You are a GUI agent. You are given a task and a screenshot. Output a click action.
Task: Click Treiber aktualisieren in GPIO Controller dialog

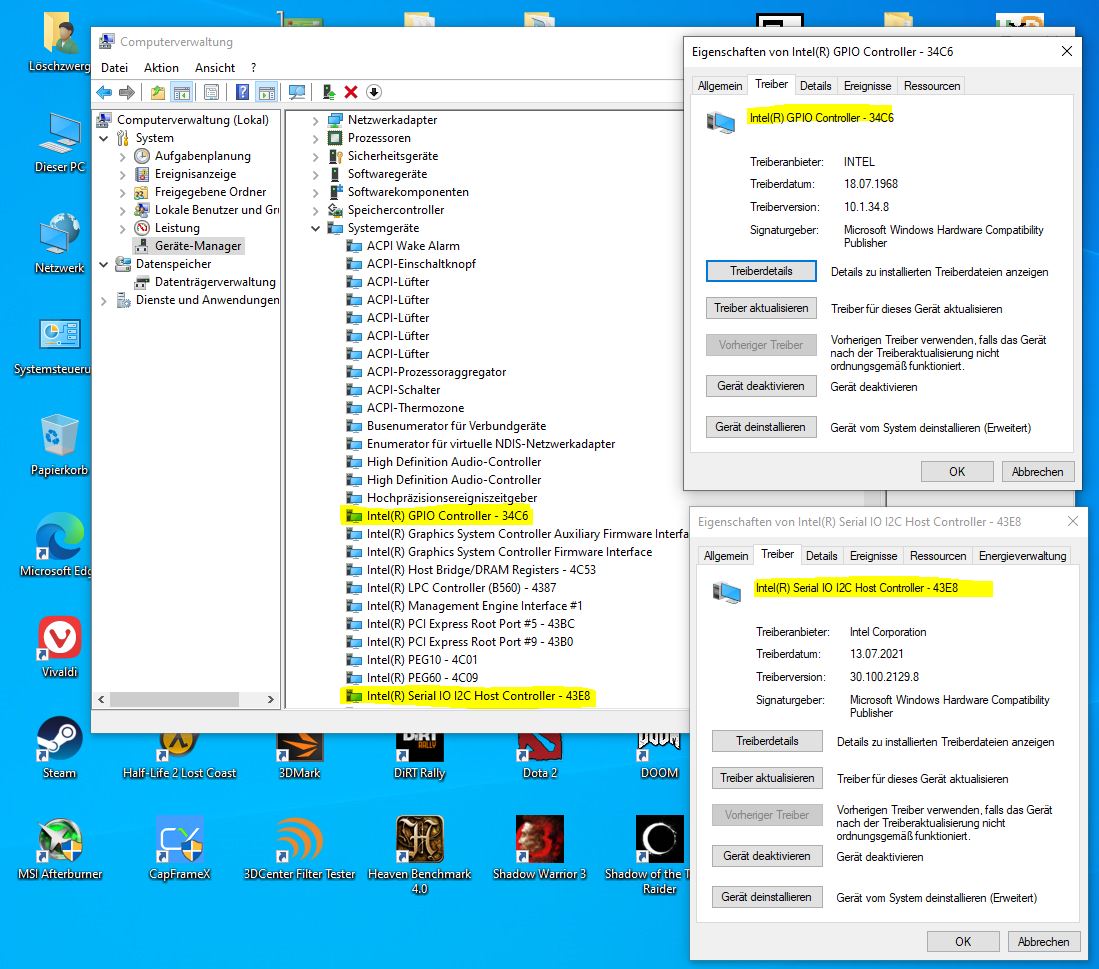click(761, 308)
